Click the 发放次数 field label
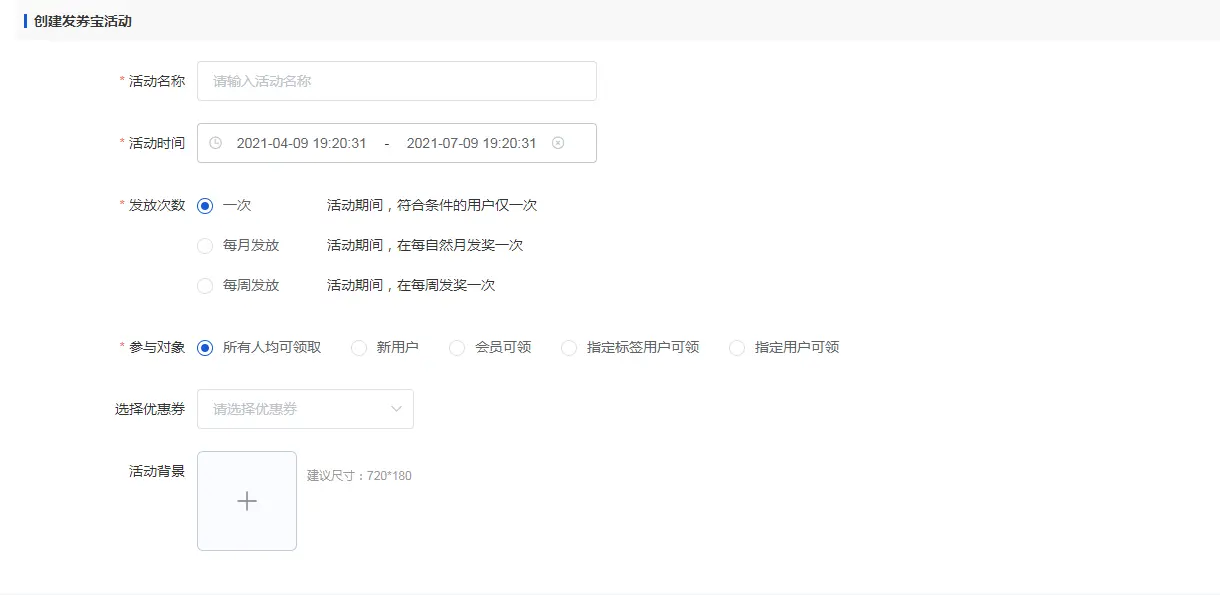1220x595 pixels. click(157, 205)
